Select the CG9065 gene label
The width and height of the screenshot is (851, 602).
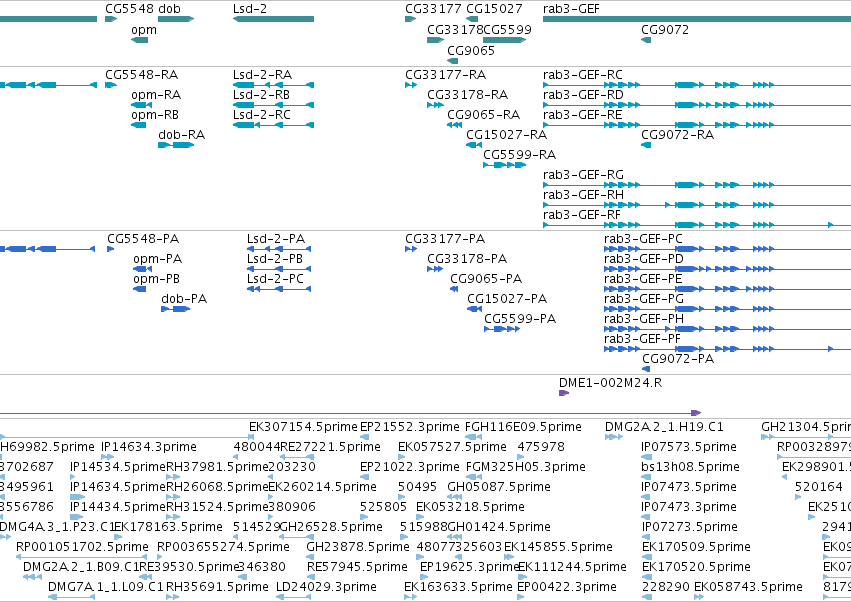click(471, 50)
